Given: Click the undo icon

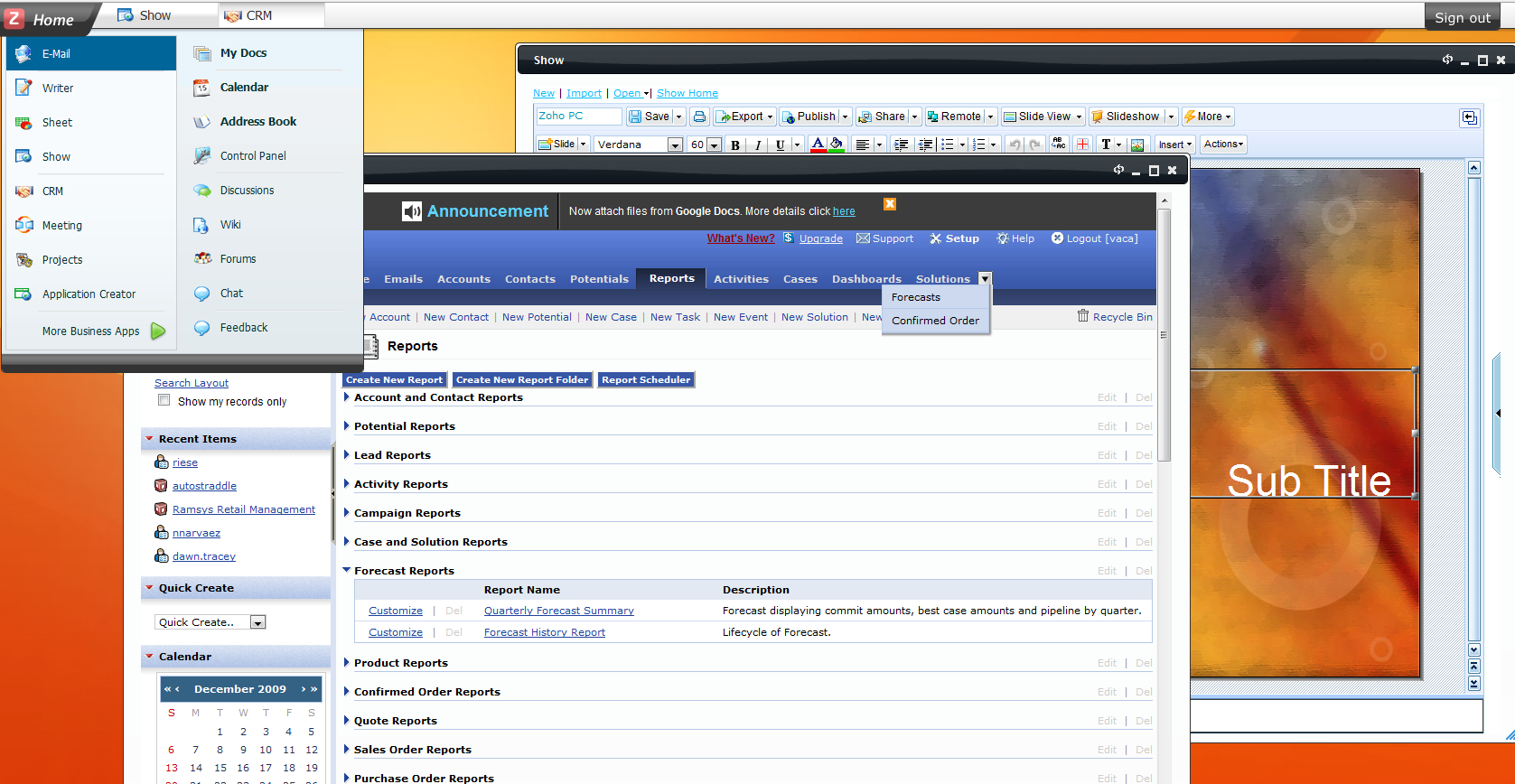Looking at the screenshot, I should pos(1015,145).
